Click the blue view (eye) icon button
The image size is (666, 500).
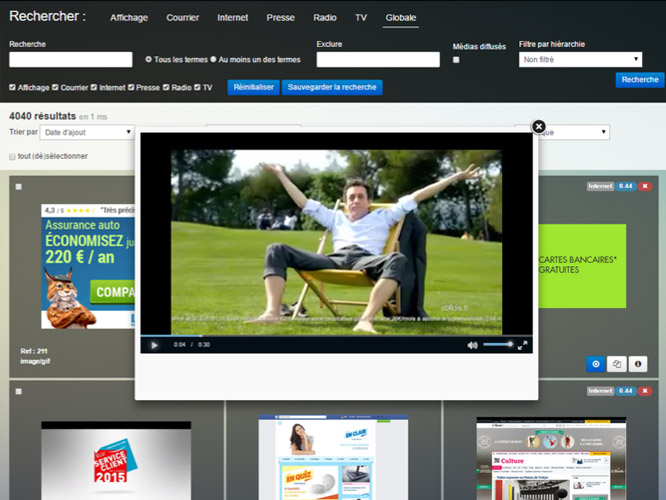[x=595, y=364]
